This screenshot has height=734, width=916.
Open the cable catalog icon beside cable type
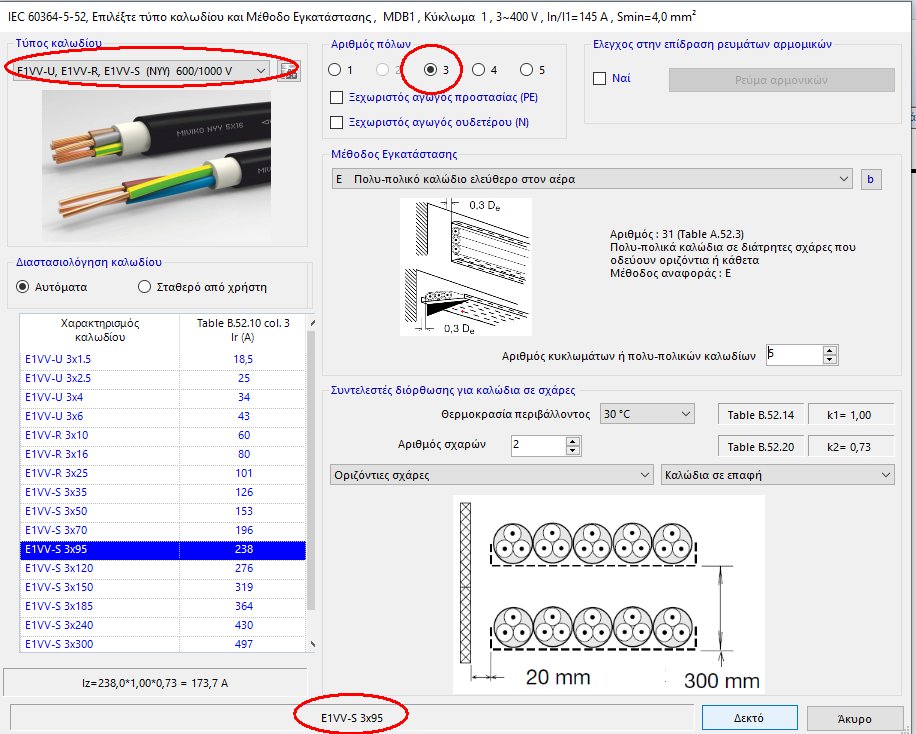(290, 70)
